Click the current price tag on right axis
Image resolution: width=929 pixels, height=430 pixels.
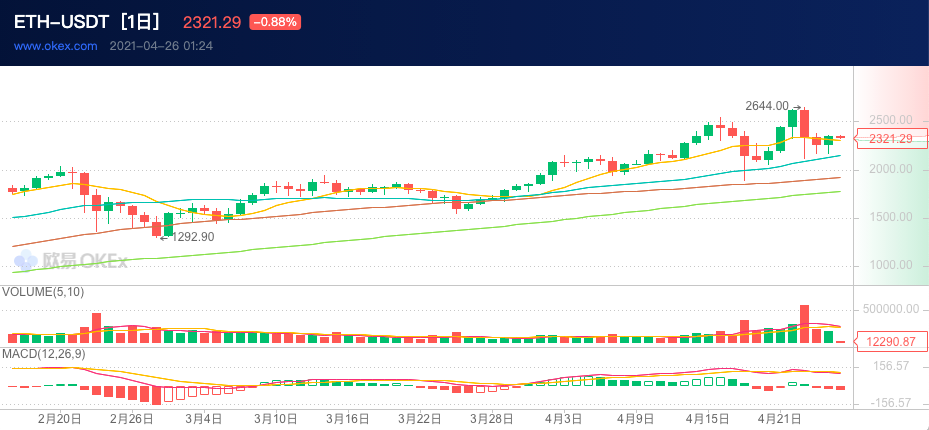point(890,139)
